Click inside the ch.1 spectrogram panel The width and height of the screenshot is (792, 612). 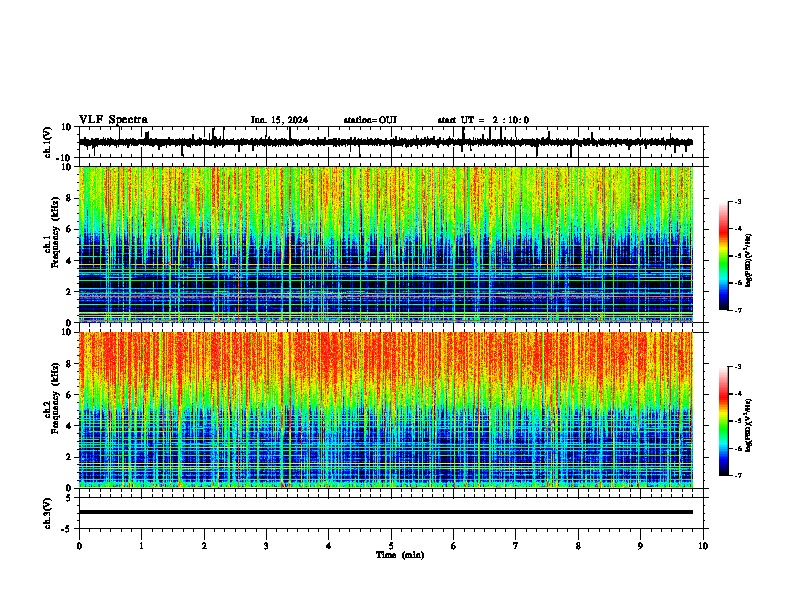386,244
